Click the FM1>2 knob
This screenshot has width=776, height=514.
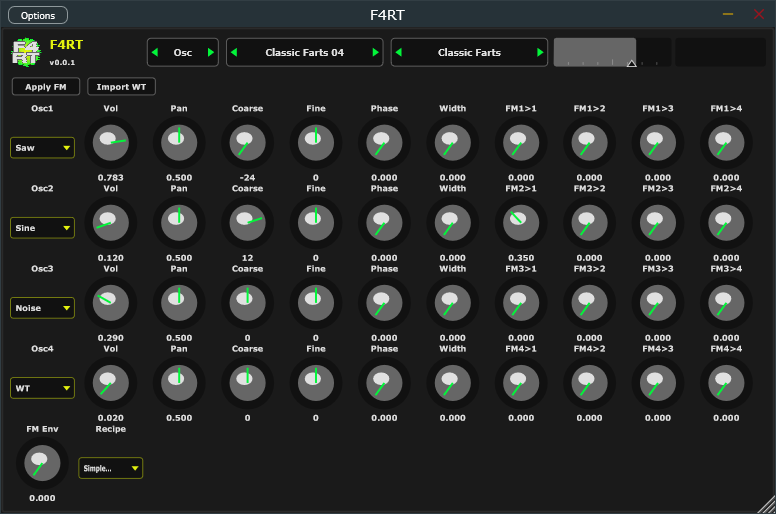(589, 143)
